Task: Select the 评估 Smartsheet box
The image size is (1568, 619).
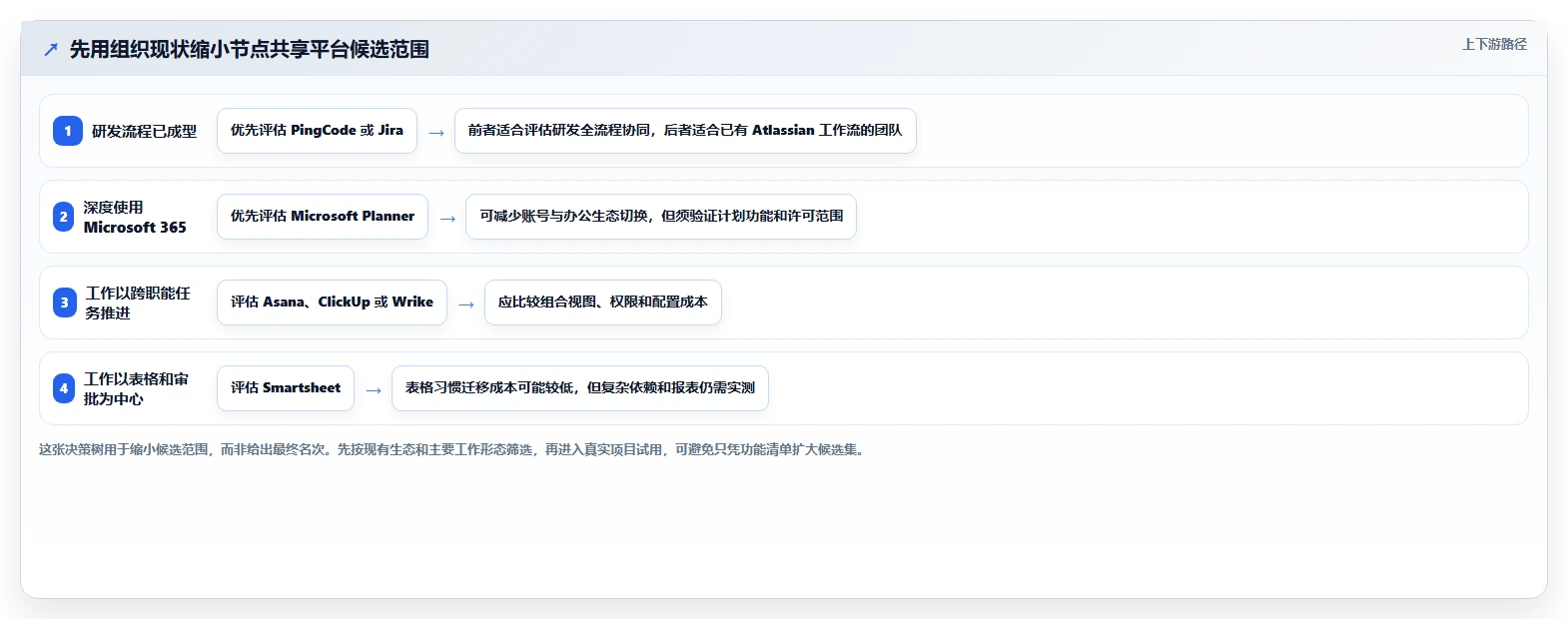Action: click(286, 388)
